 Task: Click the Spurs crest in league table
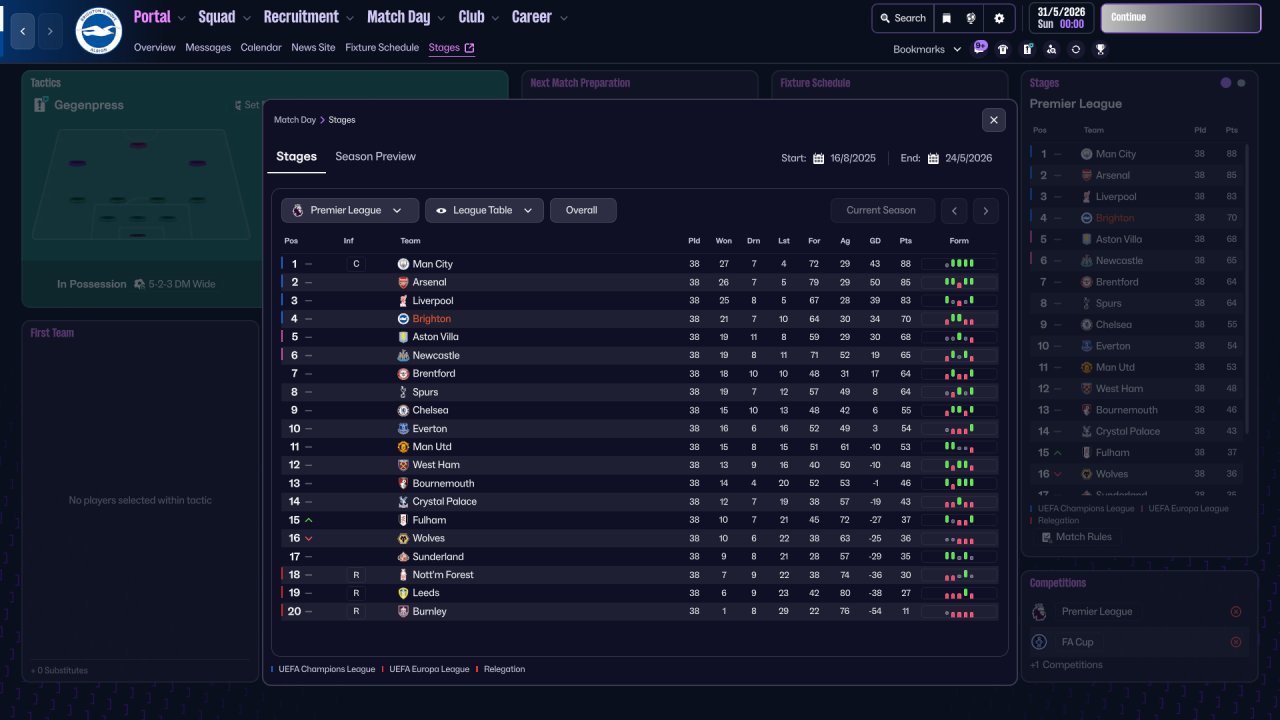(x=403, y=392)
